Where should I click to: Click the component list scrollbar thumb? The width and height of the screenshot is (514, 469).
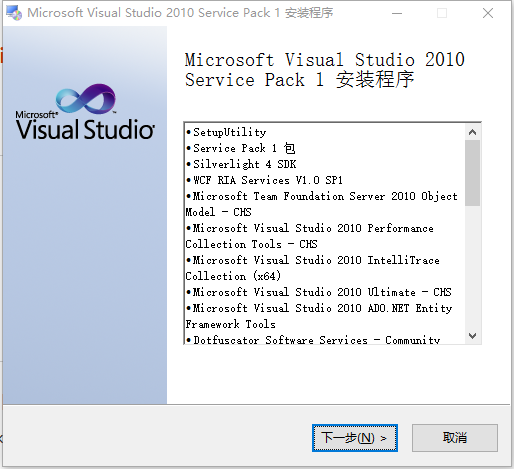472,173
